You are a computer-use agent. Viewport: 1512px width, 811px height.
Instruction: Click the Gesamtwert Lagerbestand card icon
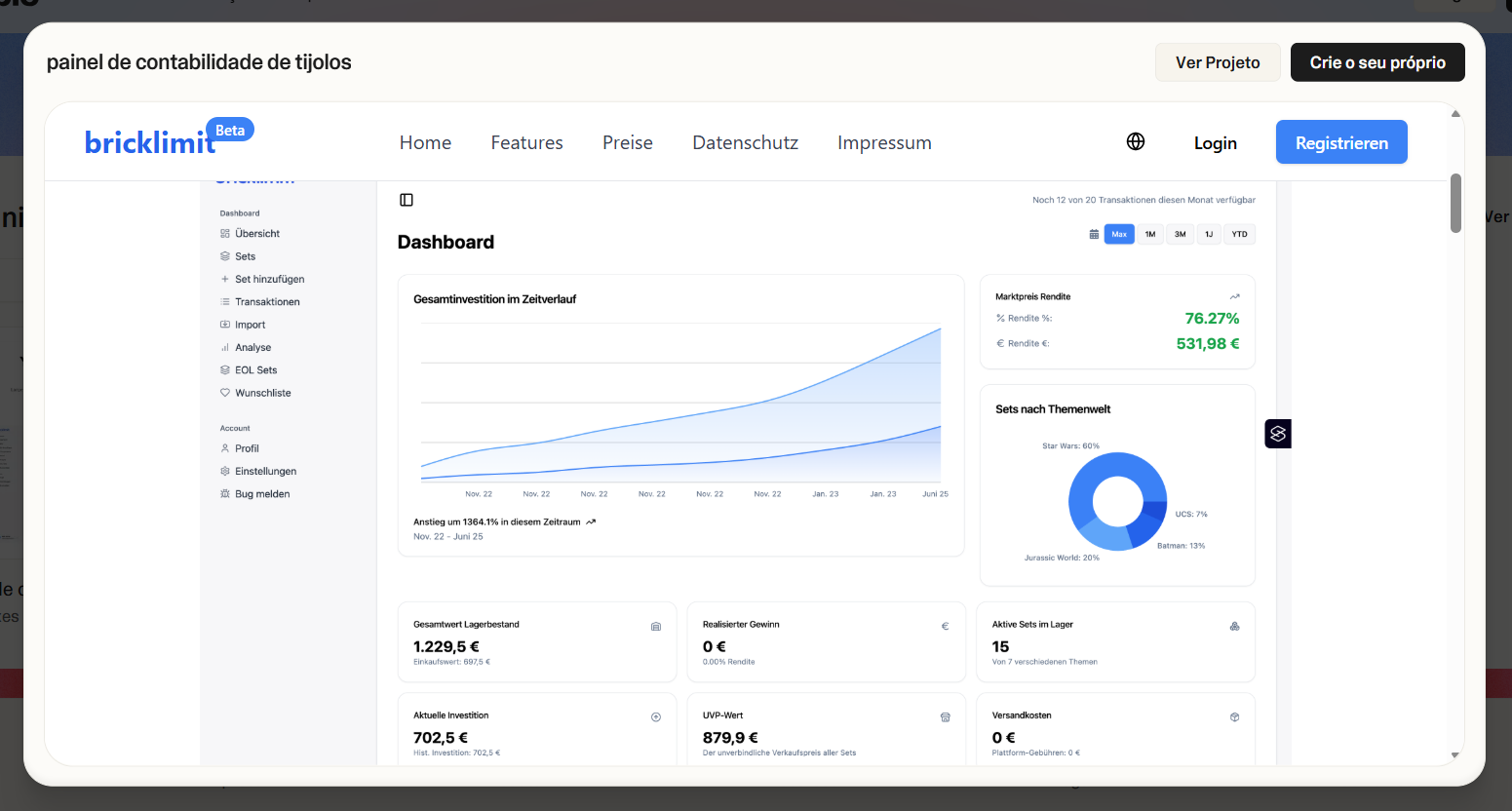pos(656,626)
